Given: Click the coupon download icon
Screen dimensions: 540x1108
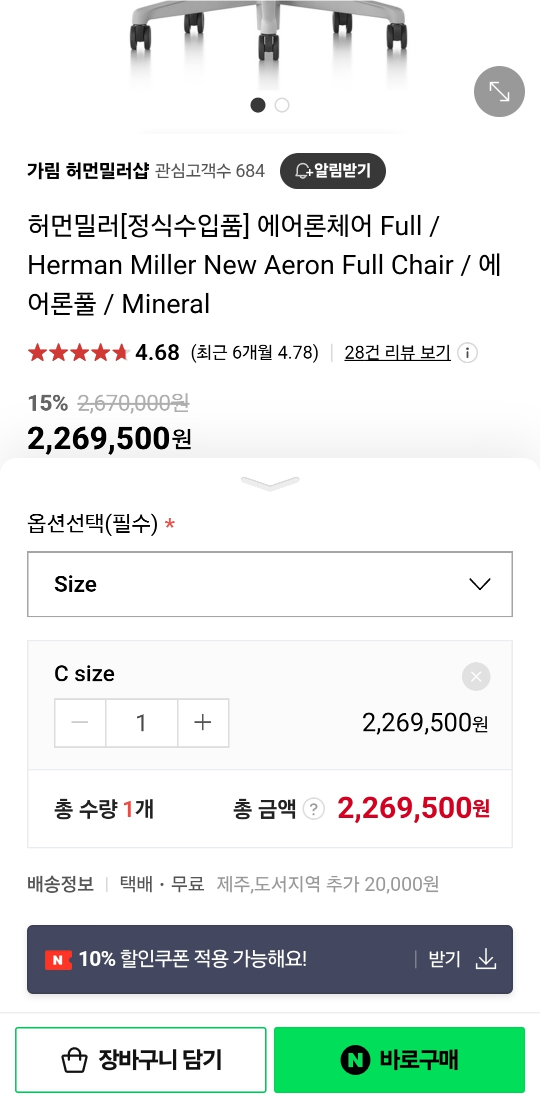Looking at the screenshot, I should (x=486, y=960).
